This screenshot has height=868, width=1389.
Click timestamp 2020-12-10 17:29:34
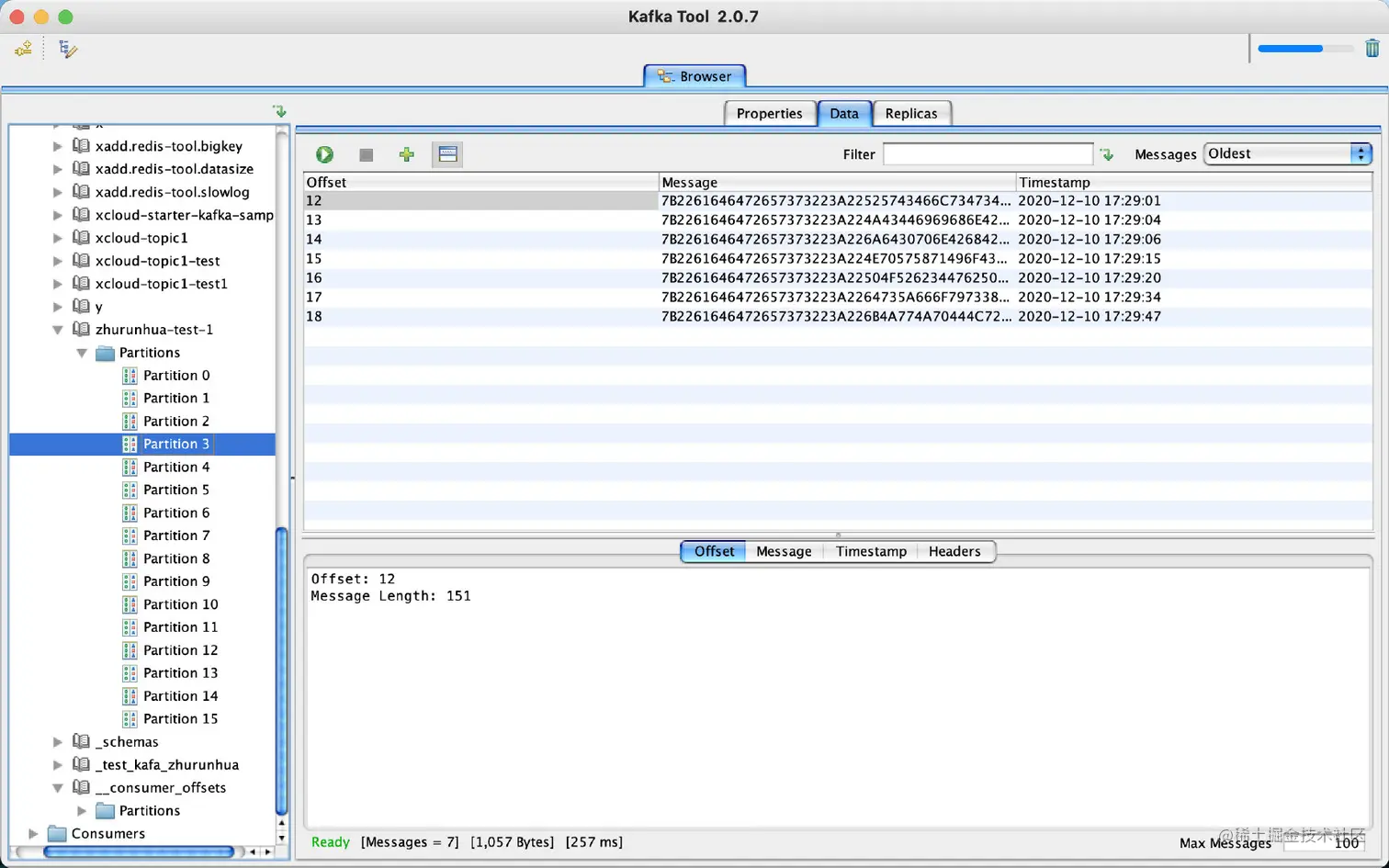tap(1090, 297)
